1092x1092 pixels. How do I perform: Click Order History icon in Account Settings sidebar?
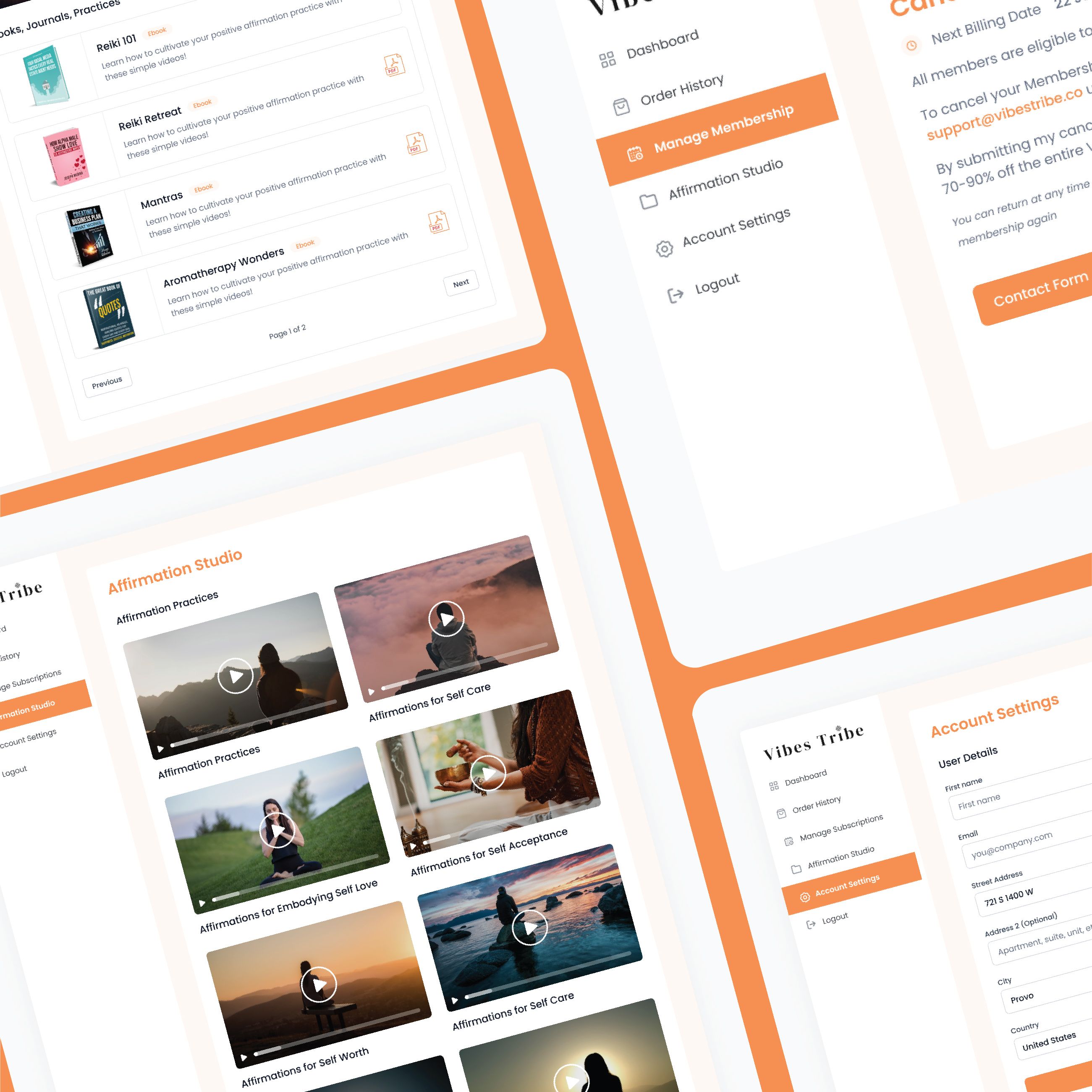[781, 813]
